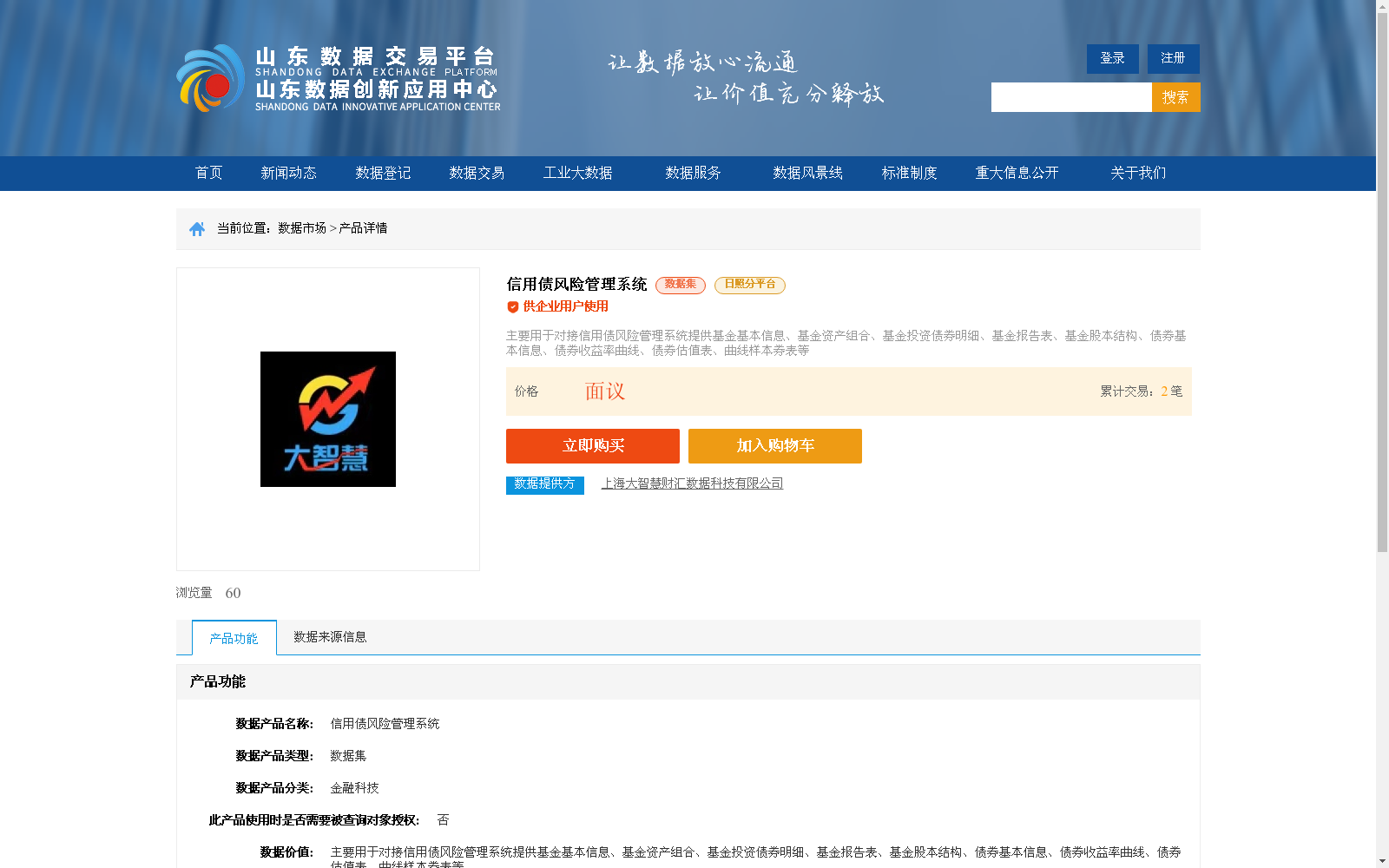
Task: Click the 数据产品类型 value 数据集
Action: click(x=348, y=756)
